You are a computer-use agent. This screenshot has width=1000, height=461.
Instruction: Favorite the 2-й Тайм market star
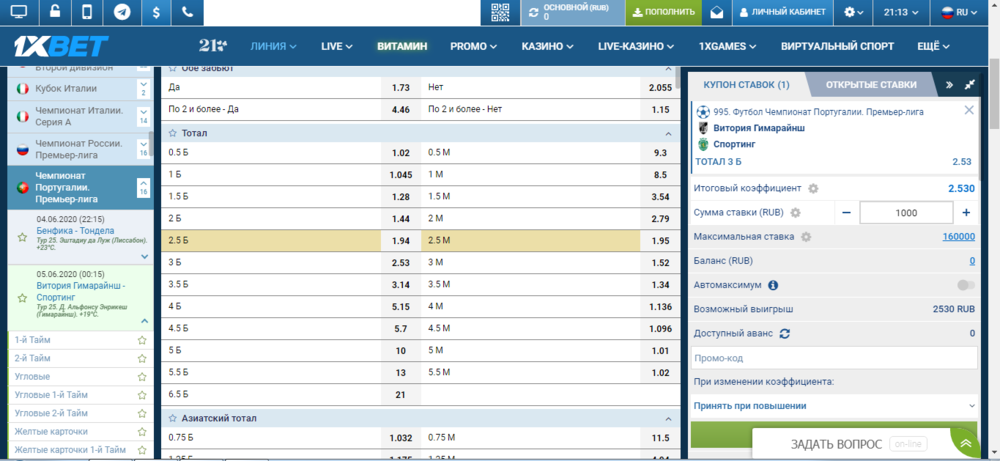(142, 358)
